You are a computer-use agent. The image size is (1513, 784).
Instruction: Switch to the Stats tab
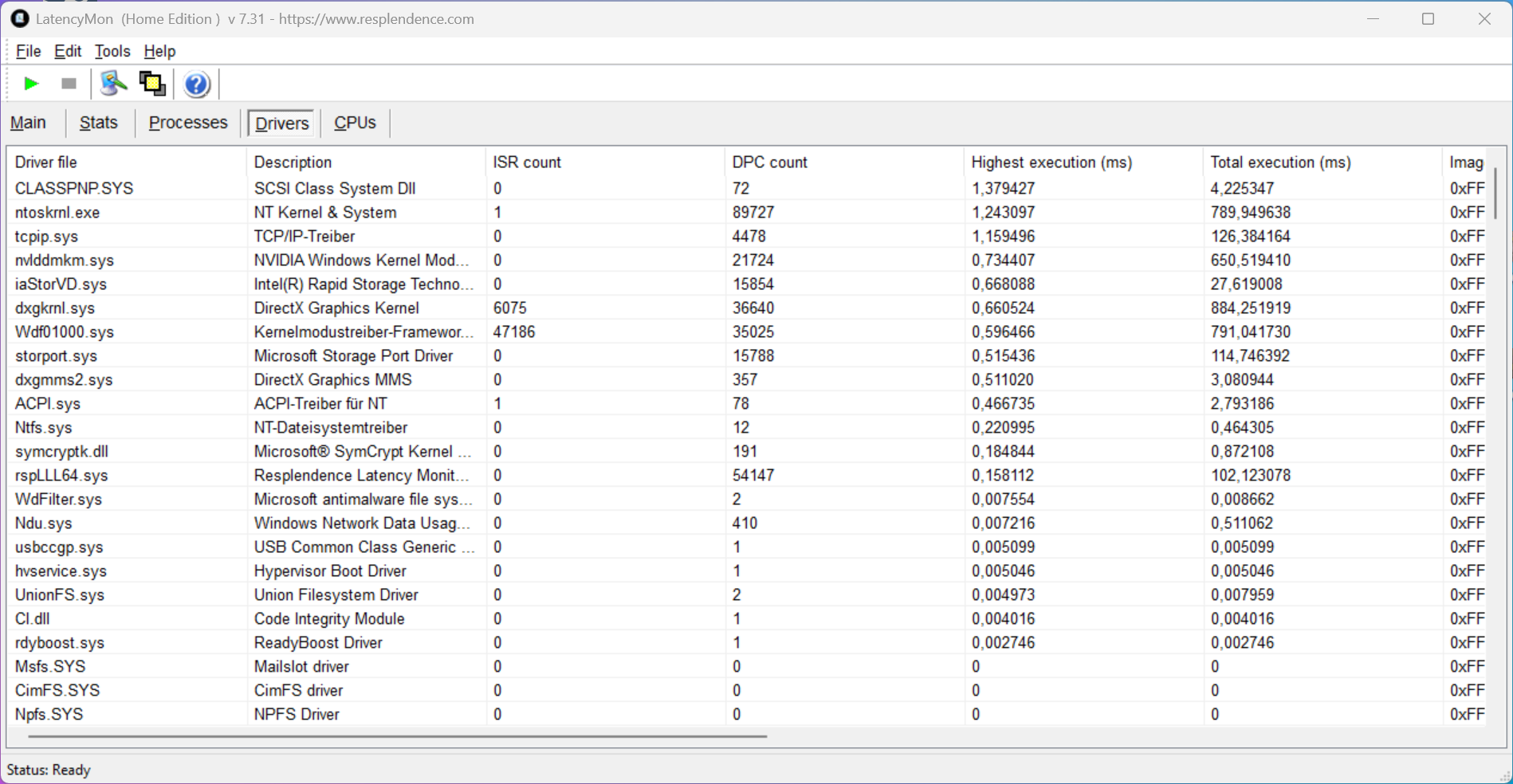99,123
